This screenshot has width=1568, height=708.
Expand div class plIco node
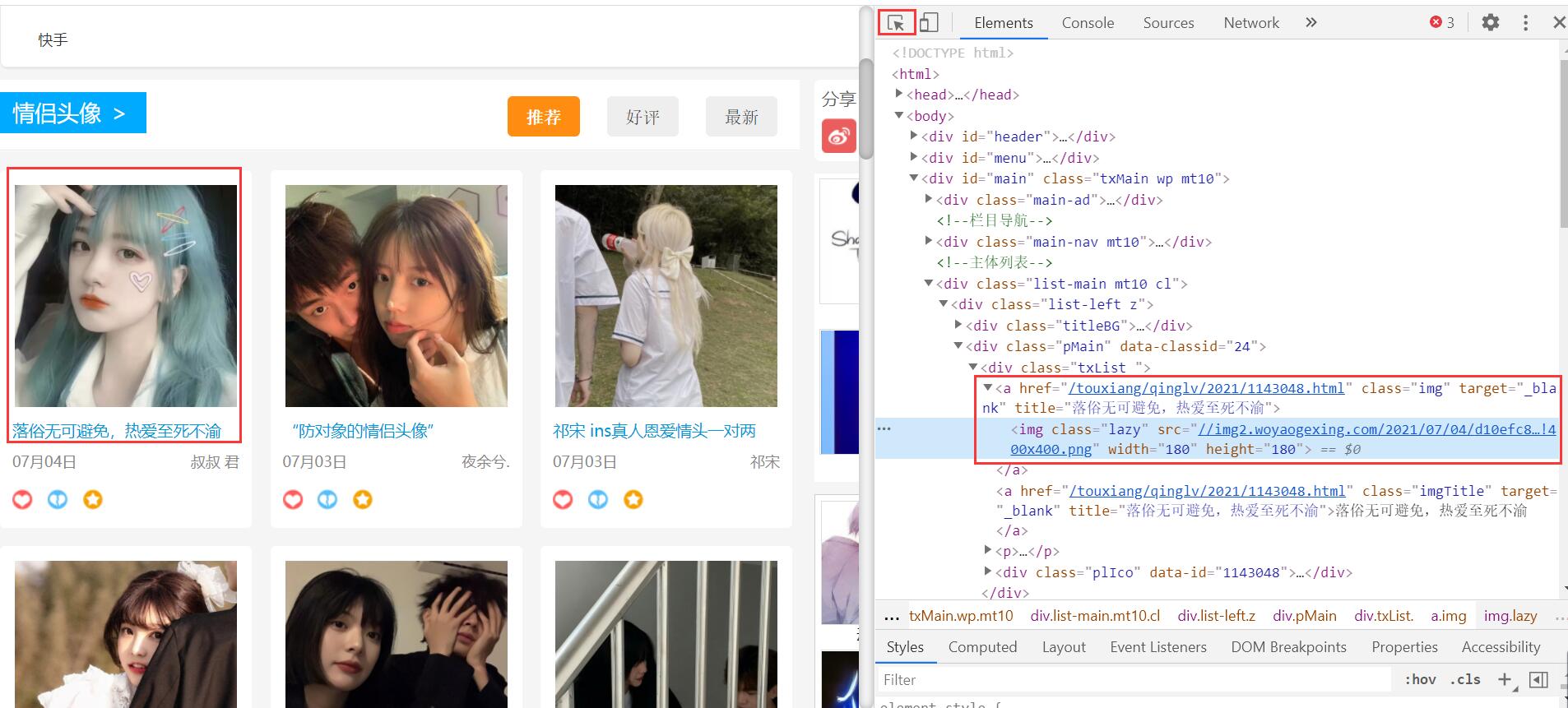click(988, 571)
